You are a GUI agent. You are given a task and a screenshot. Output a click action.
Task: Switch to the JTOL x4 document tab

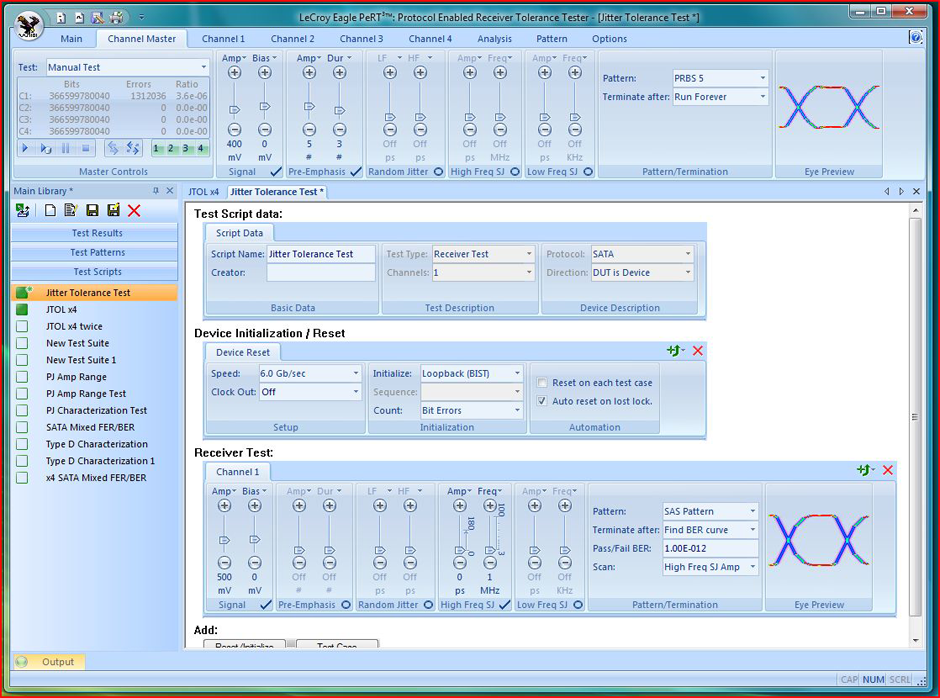(x=204, y=191)
